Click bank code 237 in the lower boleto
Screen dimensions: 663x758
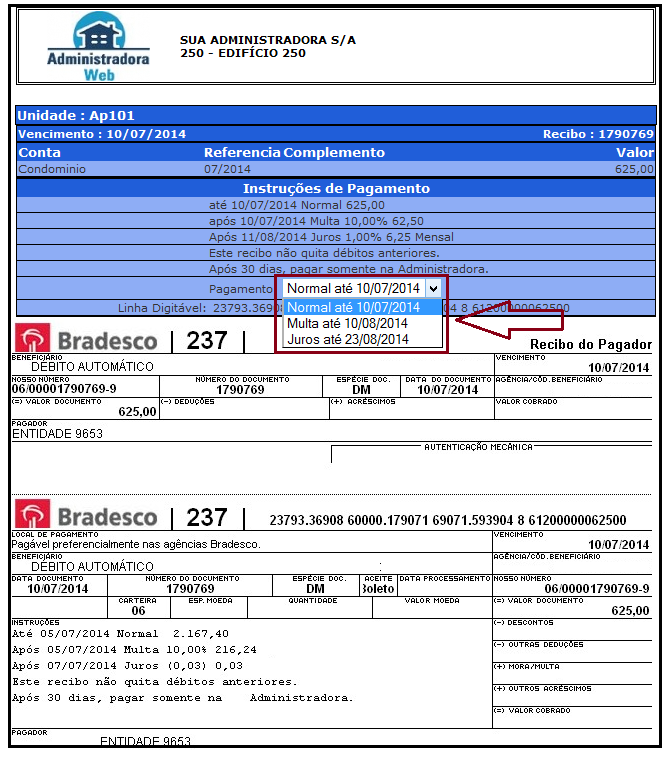(207, 518)
